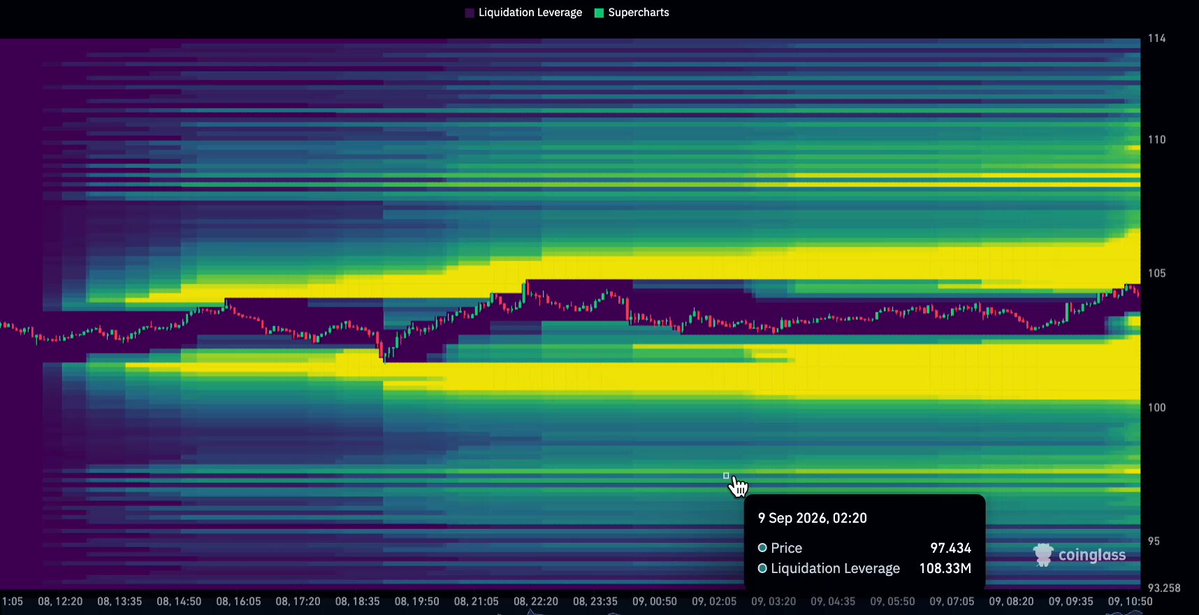Select the 105 price axis label
The image size is (1199, 615).
(1156, 273)
